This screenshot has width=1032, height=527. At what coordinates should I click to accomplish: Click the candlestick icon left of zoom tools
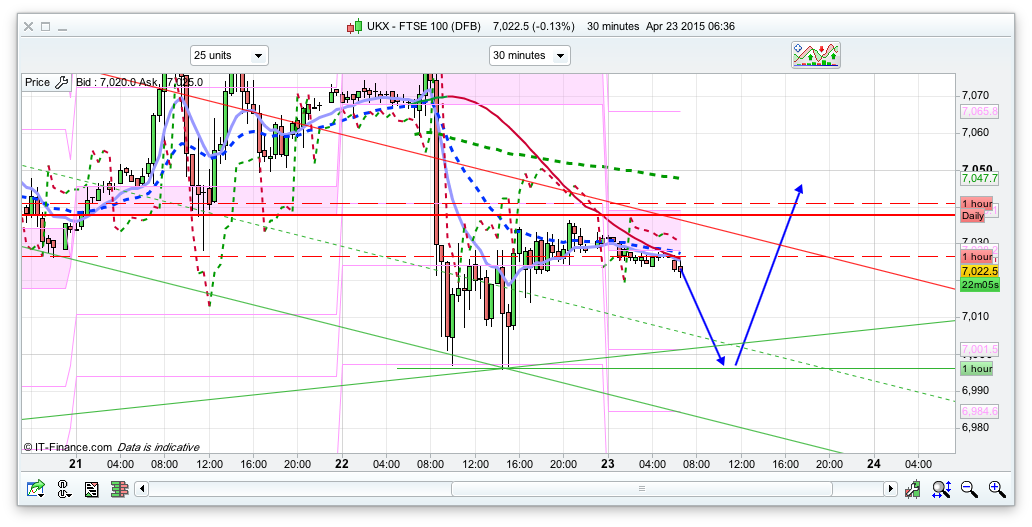coord(913,489)
